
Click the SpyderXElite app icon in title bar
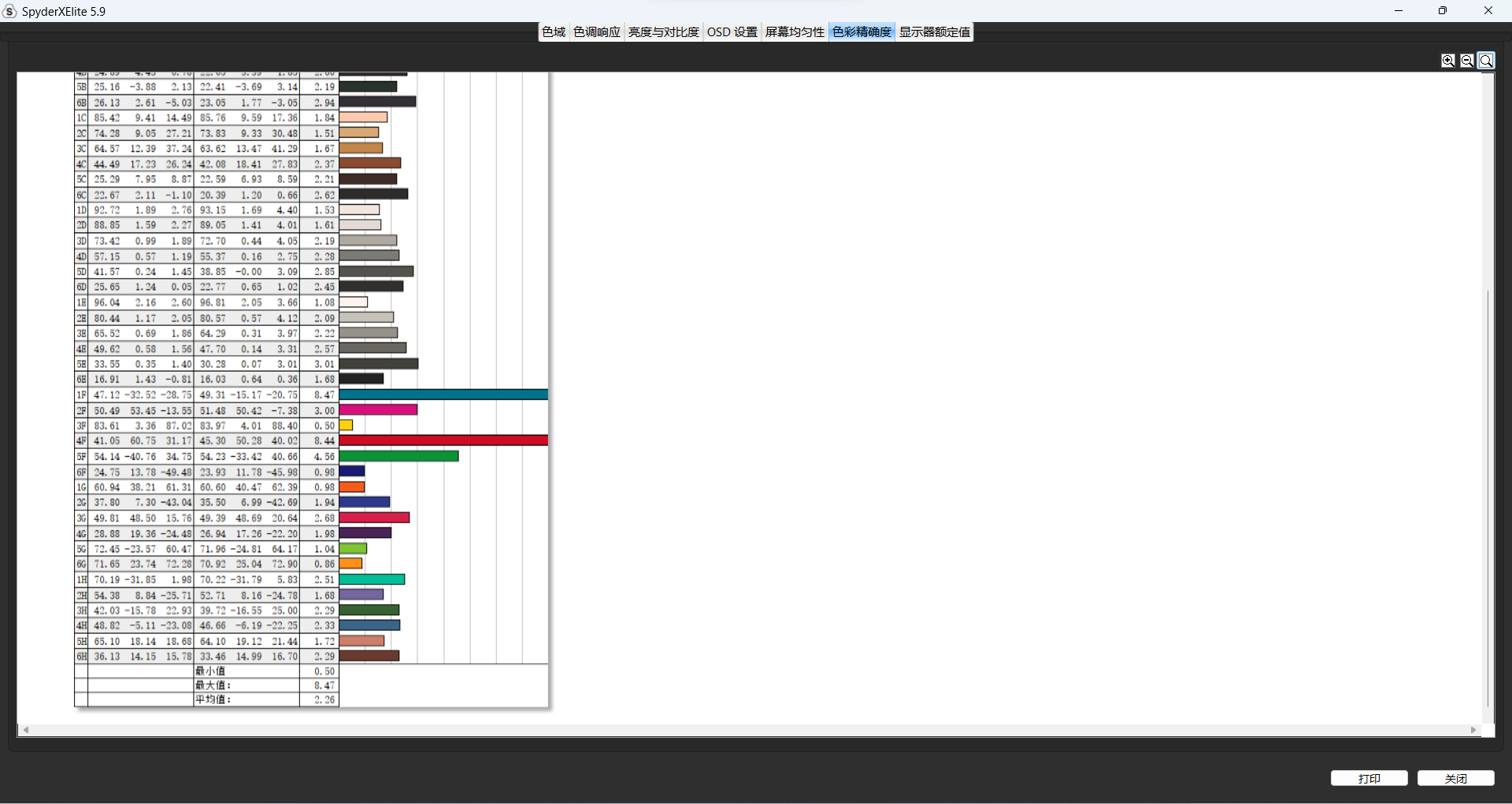[9, 11]
